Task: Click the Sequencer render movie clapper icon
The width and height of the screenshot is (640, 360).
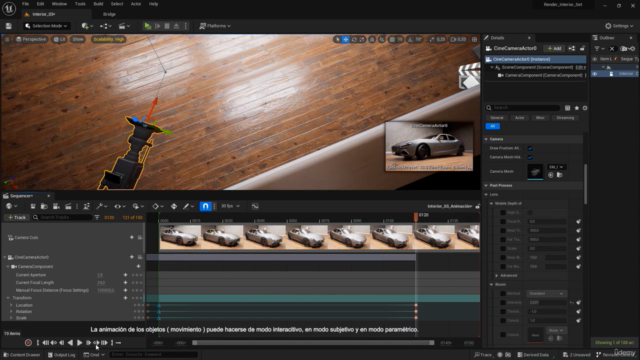Action: tap(68, 206)
